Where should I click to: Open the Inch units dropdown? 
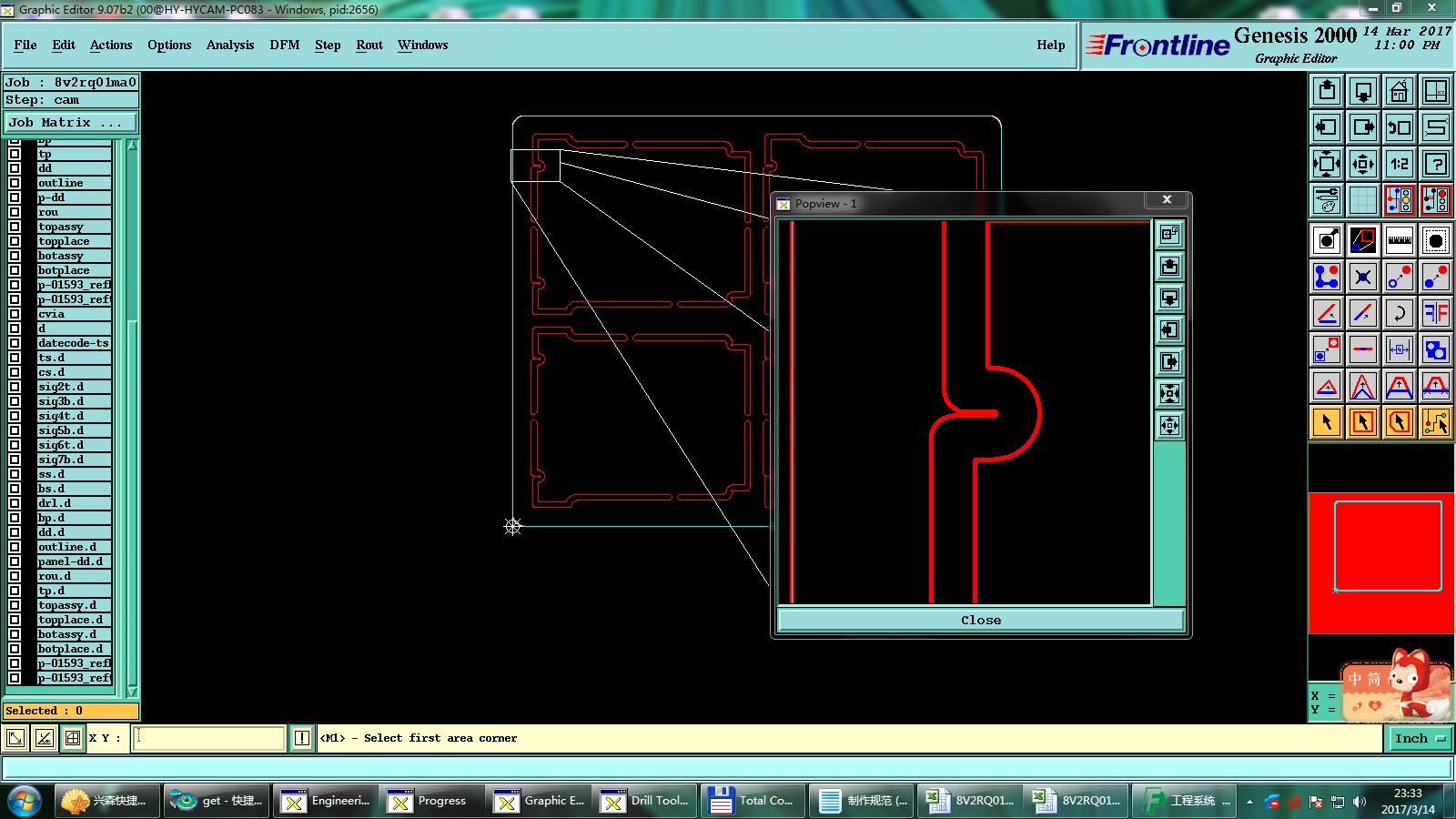pos(1420,738)
